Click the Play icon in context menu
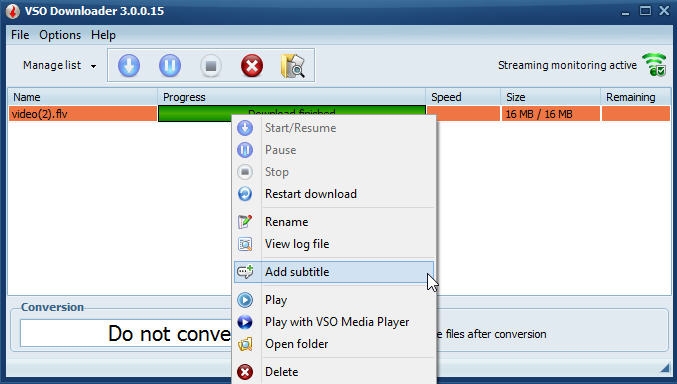This screenshot has width=677, height=384. [x=245, y=300]
